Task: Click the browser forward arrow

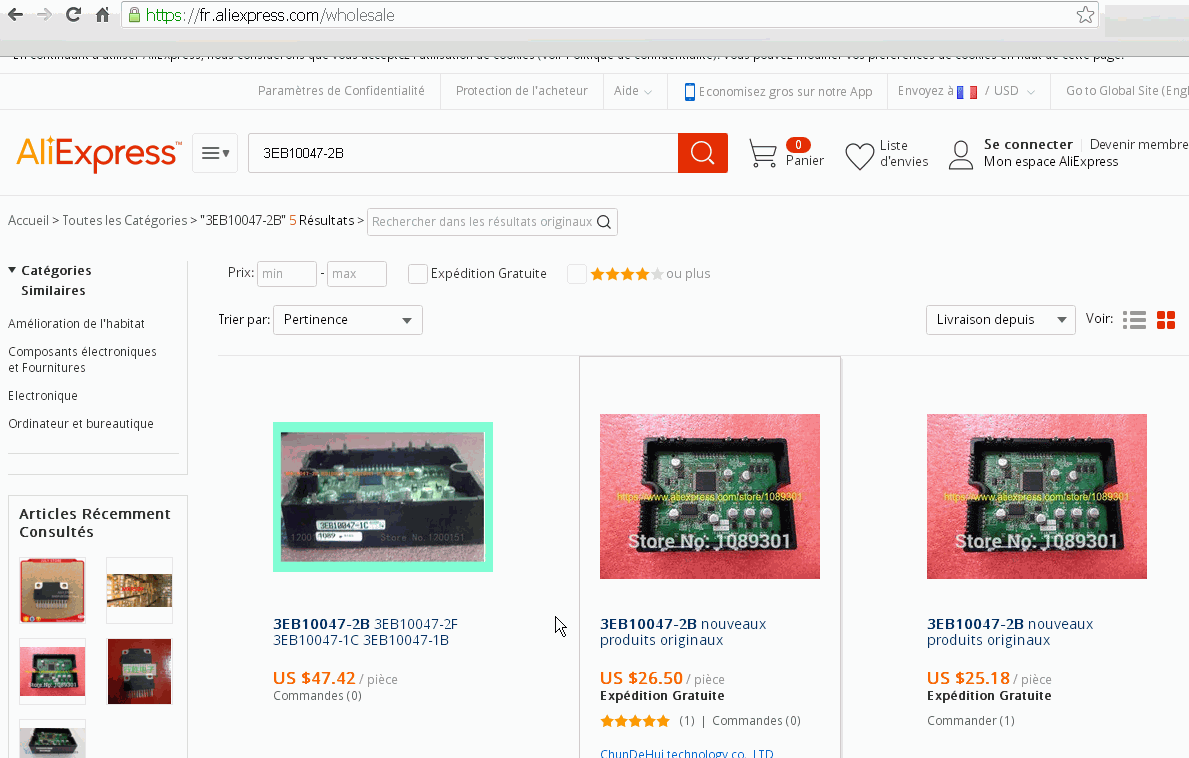Action: [44, 14]
